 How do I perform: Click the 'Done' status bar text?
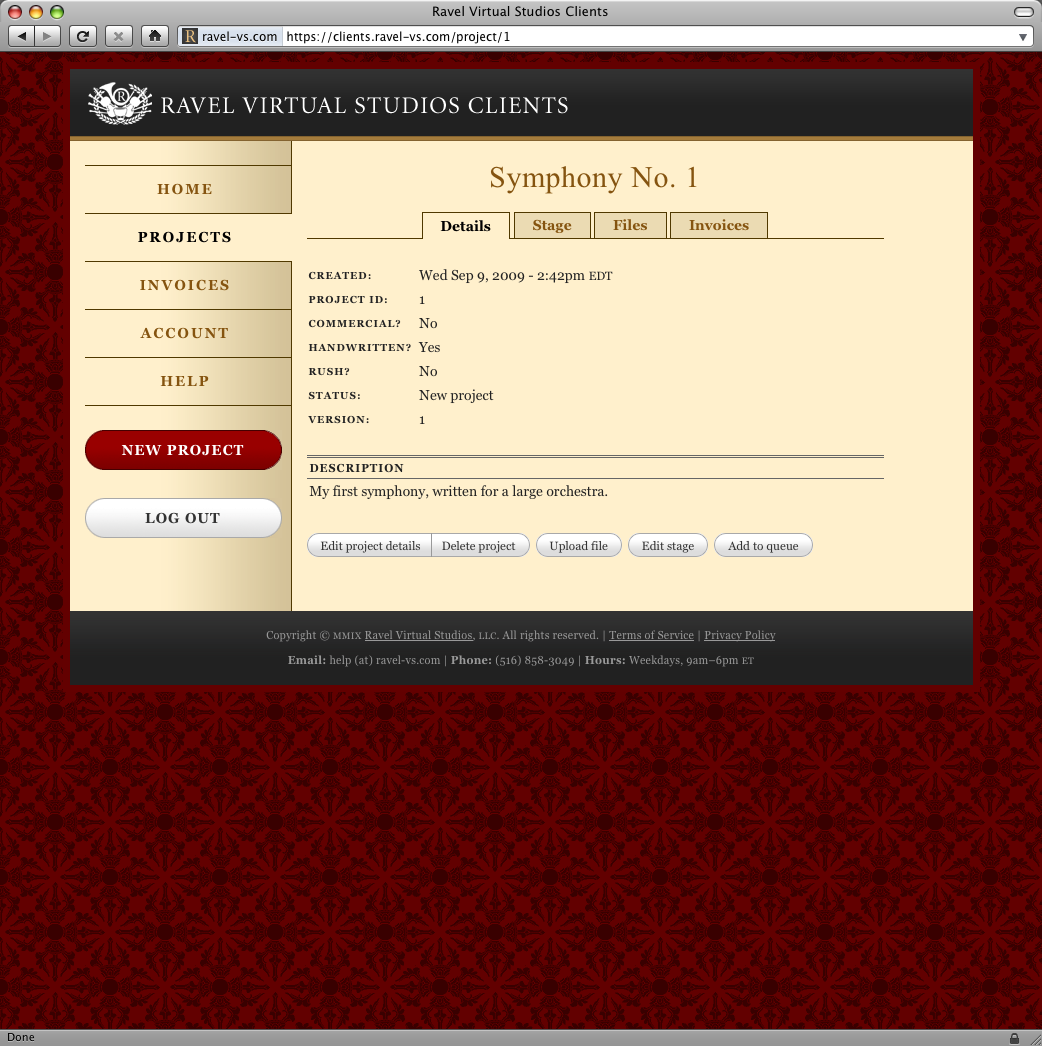(x=21, y=1037)
